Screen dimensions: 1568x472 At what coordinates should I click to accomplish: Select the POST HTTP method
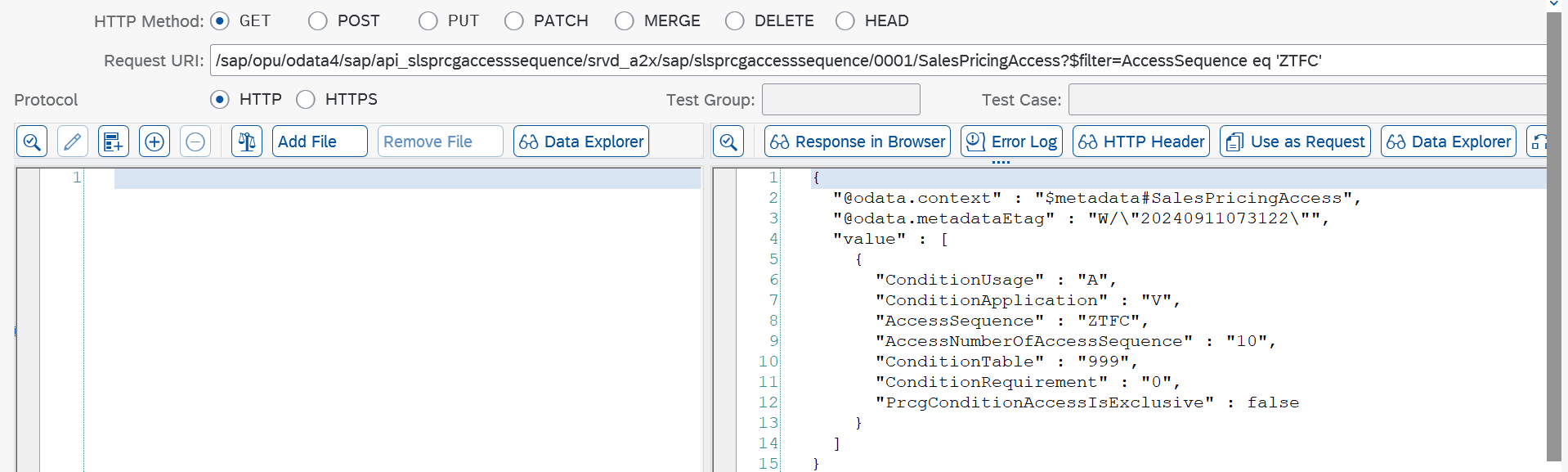(x=318, y=20)
